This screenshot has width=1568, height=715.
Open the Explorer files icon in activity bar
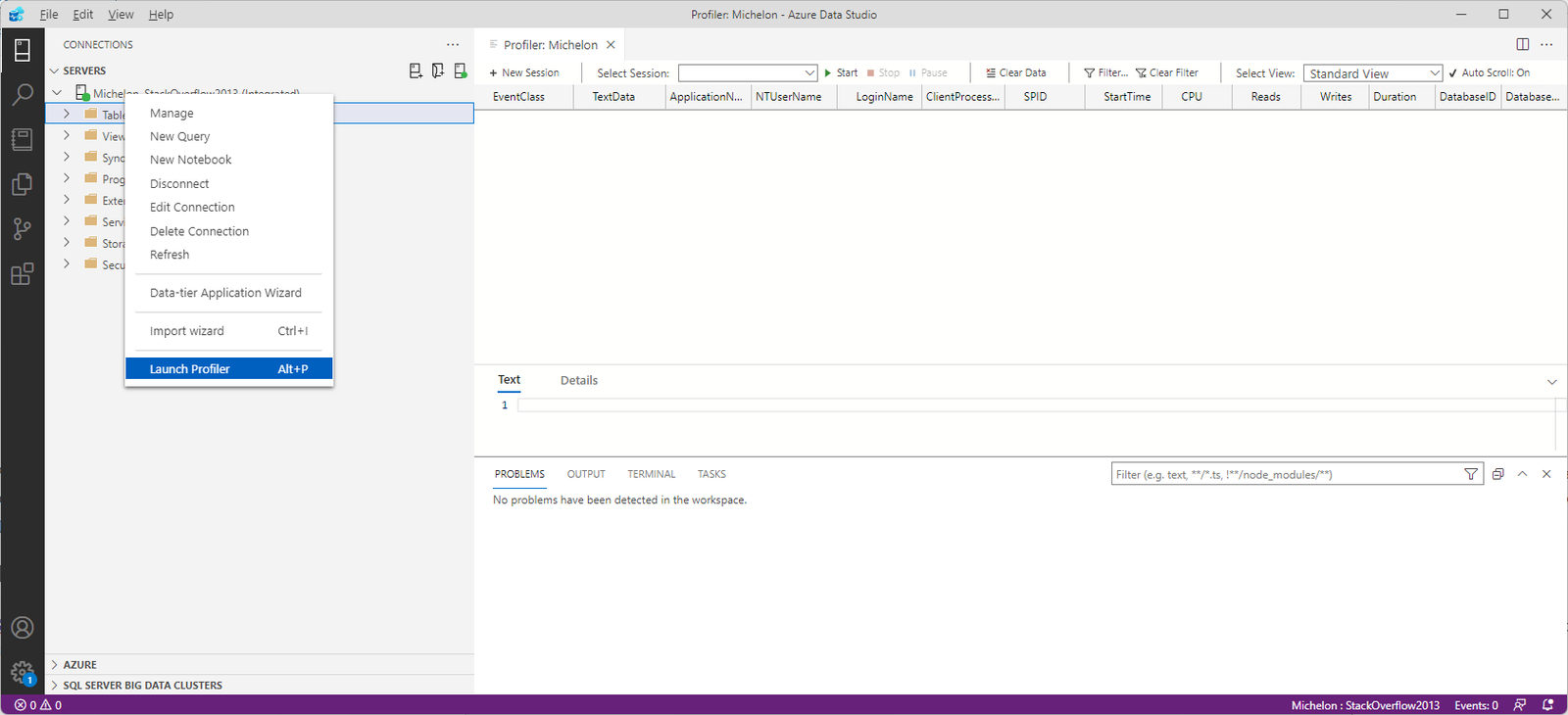[x=23, y=184]
